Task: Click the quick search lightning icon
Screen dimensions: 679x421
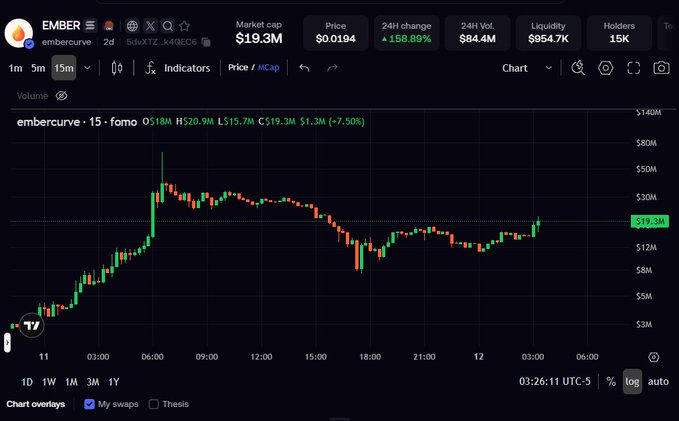Action: click(x=578, y=68)
